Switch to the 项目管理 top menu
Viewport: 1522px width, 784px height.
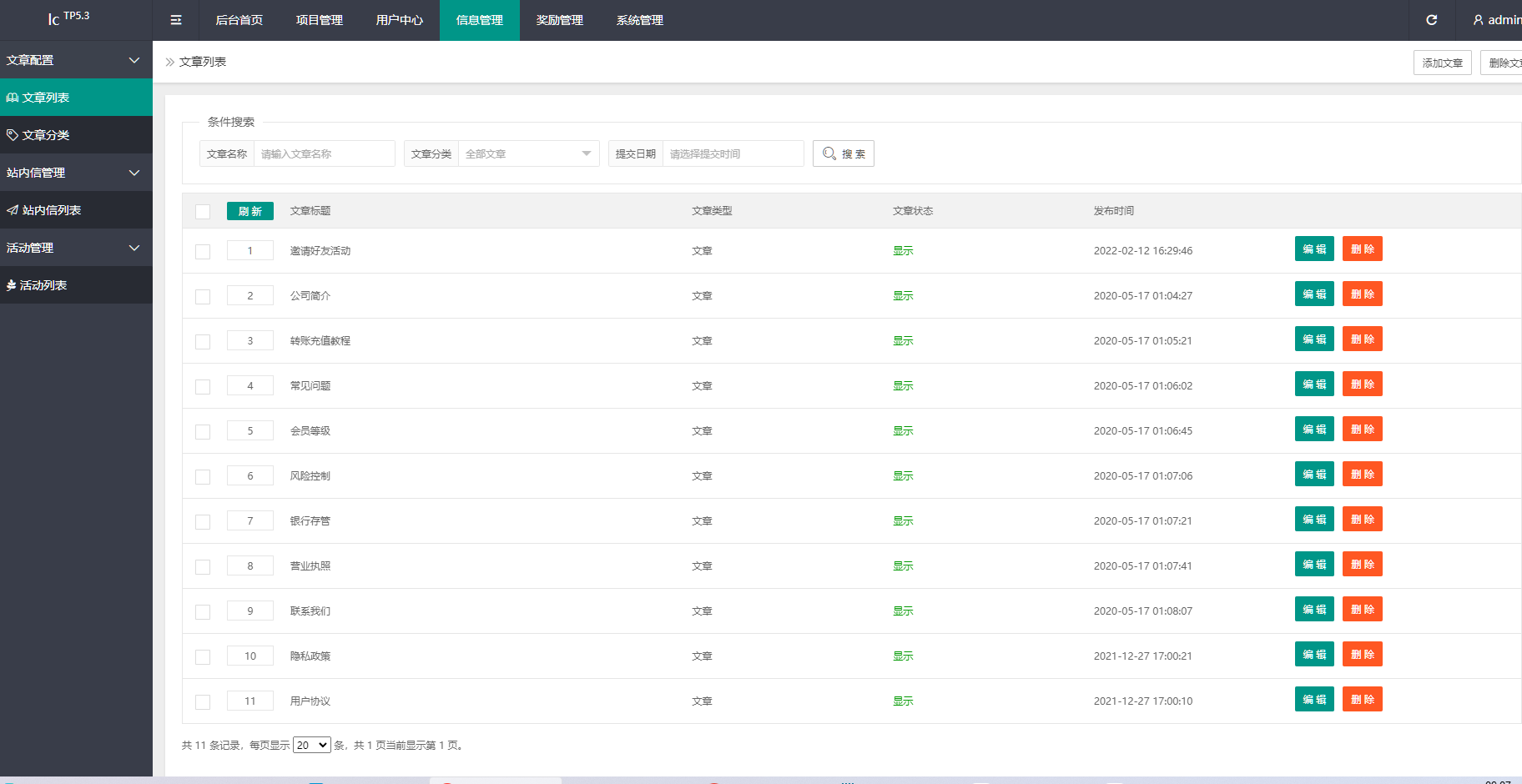[319, 20]
